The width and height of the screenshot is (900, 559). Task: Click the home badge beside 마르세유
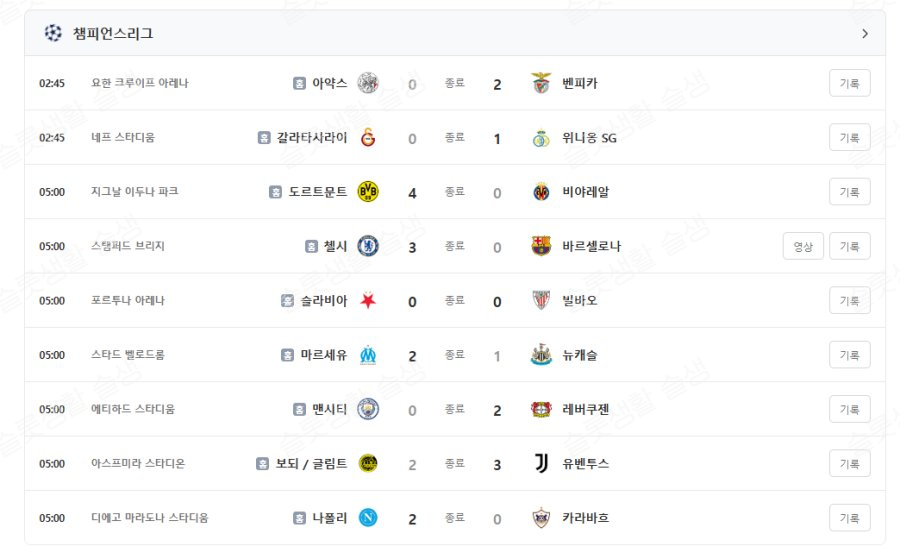tap(288, 355)
